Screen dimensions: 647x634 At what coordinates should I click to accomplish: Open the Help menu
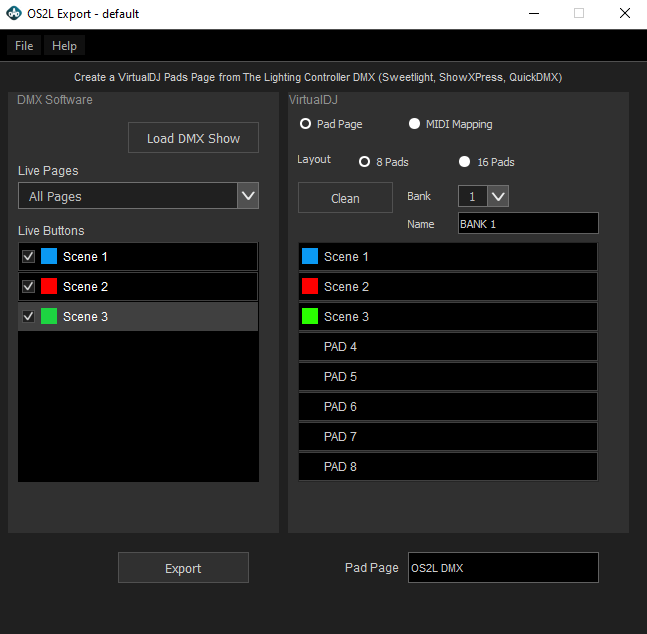[64, 45]
